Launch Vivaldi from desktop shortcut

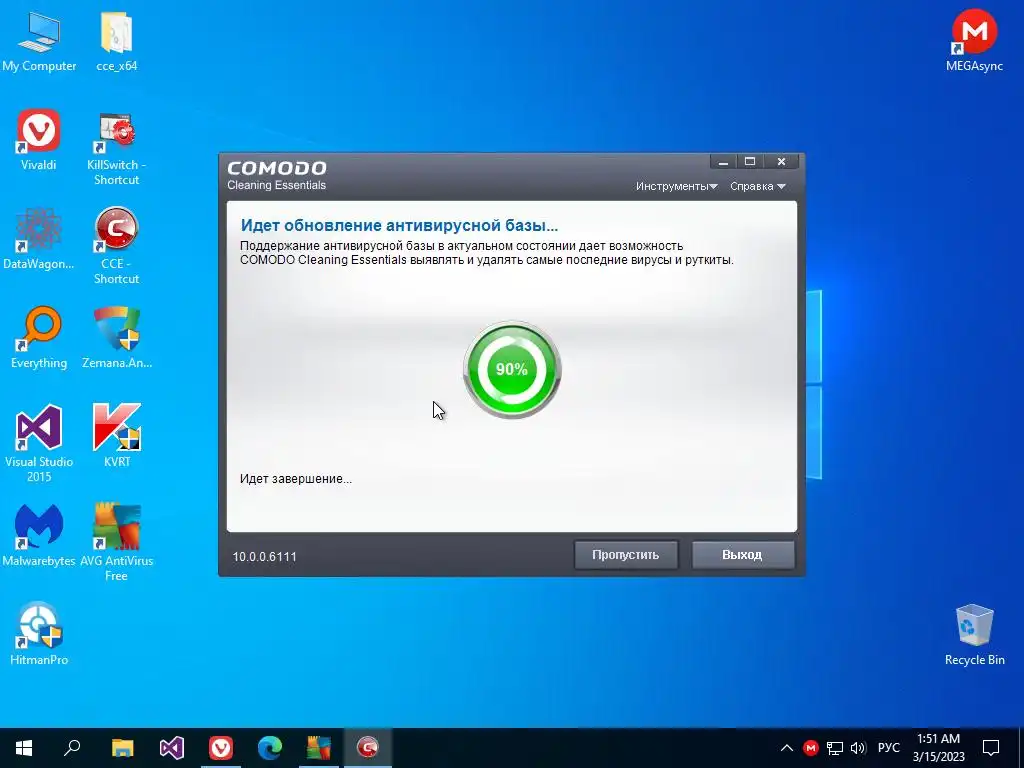pos(39,140)
